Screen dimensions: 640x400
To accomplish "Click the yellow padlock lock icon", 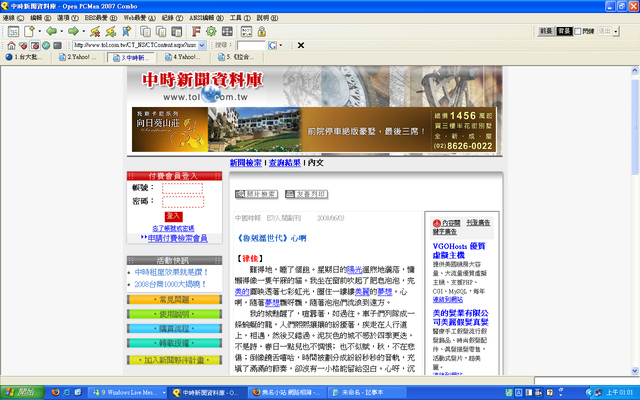I will click(x=262, y=31).
